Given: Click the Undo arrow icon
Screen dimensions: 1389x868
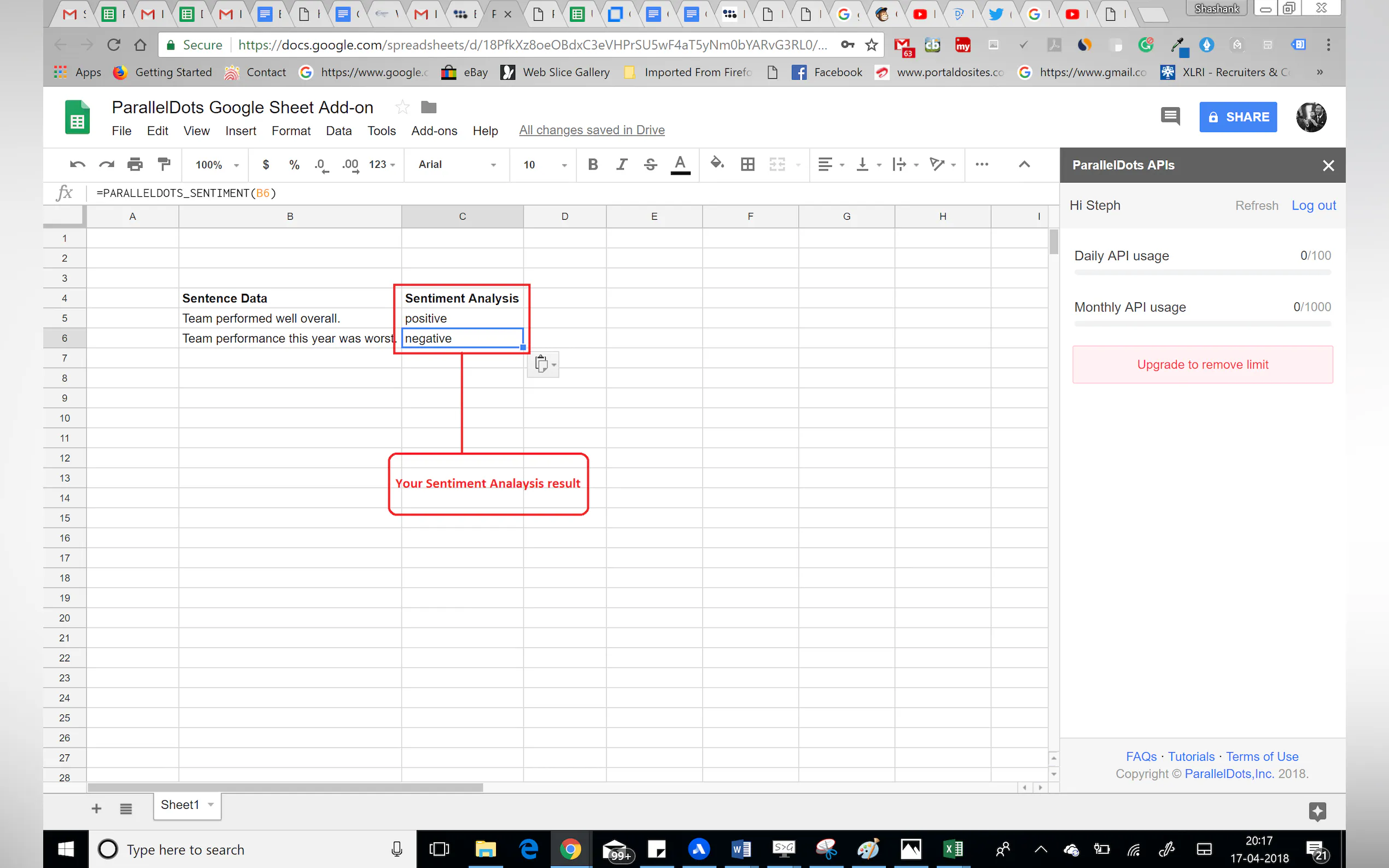Looking at the screenshot, I should click(x=78, y=165).
